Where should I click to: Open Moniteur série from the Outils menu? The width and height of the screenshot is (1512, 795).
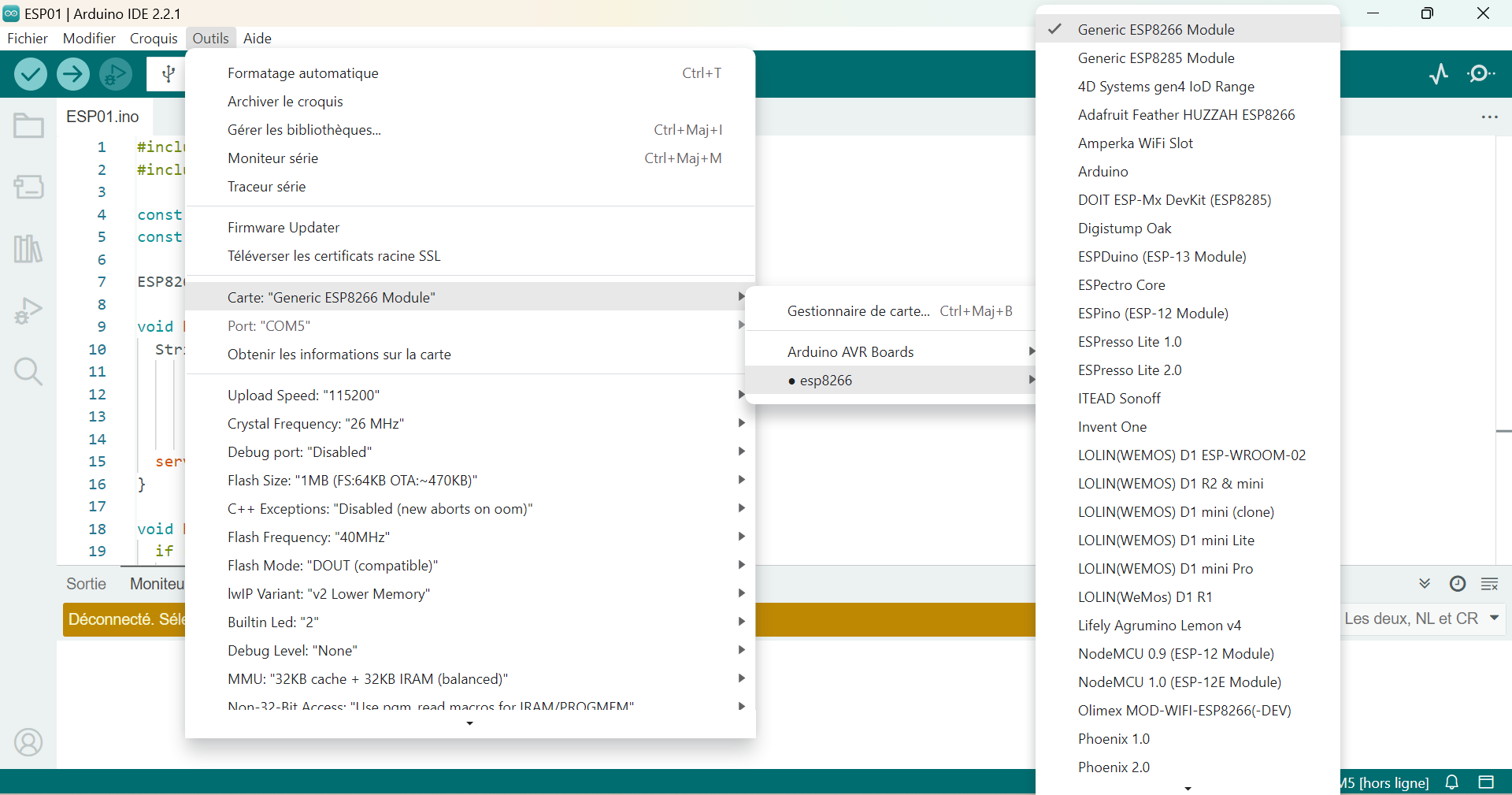(x=470, y=158)
